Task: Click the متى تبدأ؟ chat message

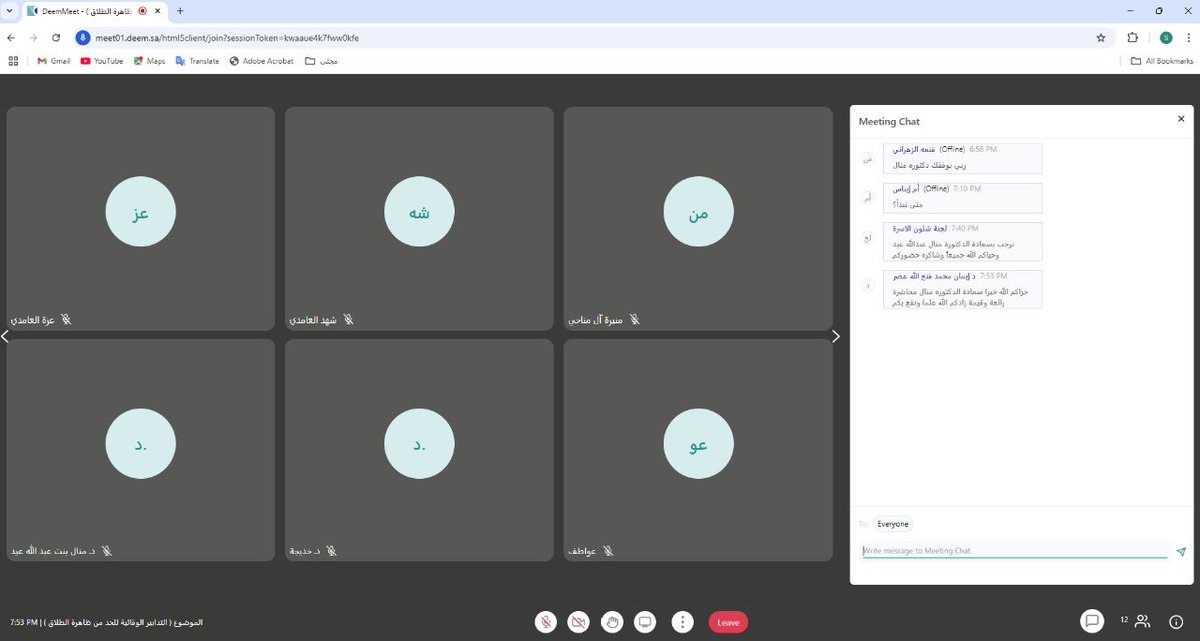Action: pyautogui.click(x=909, y=204)
